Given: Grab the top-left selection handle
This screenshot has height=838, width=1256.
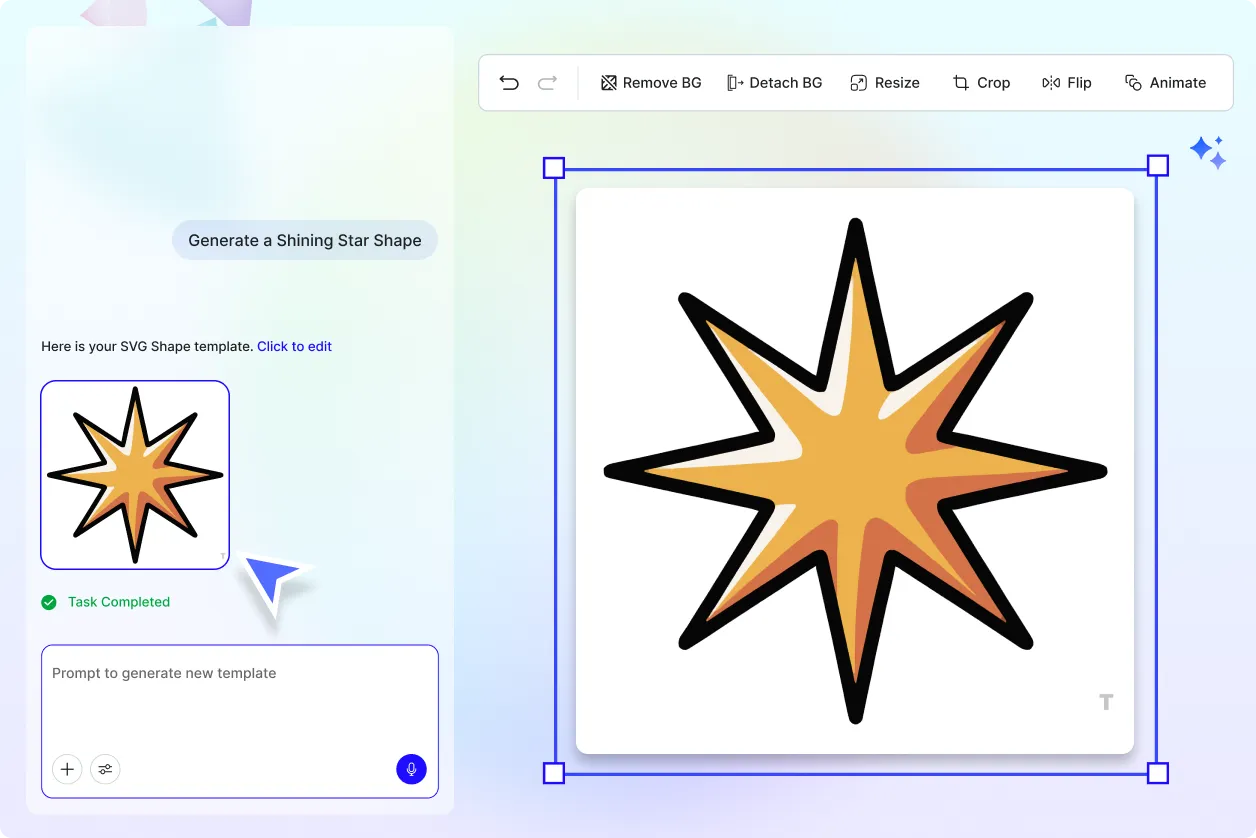Looking at the screenshot, I should pos(554,167).
